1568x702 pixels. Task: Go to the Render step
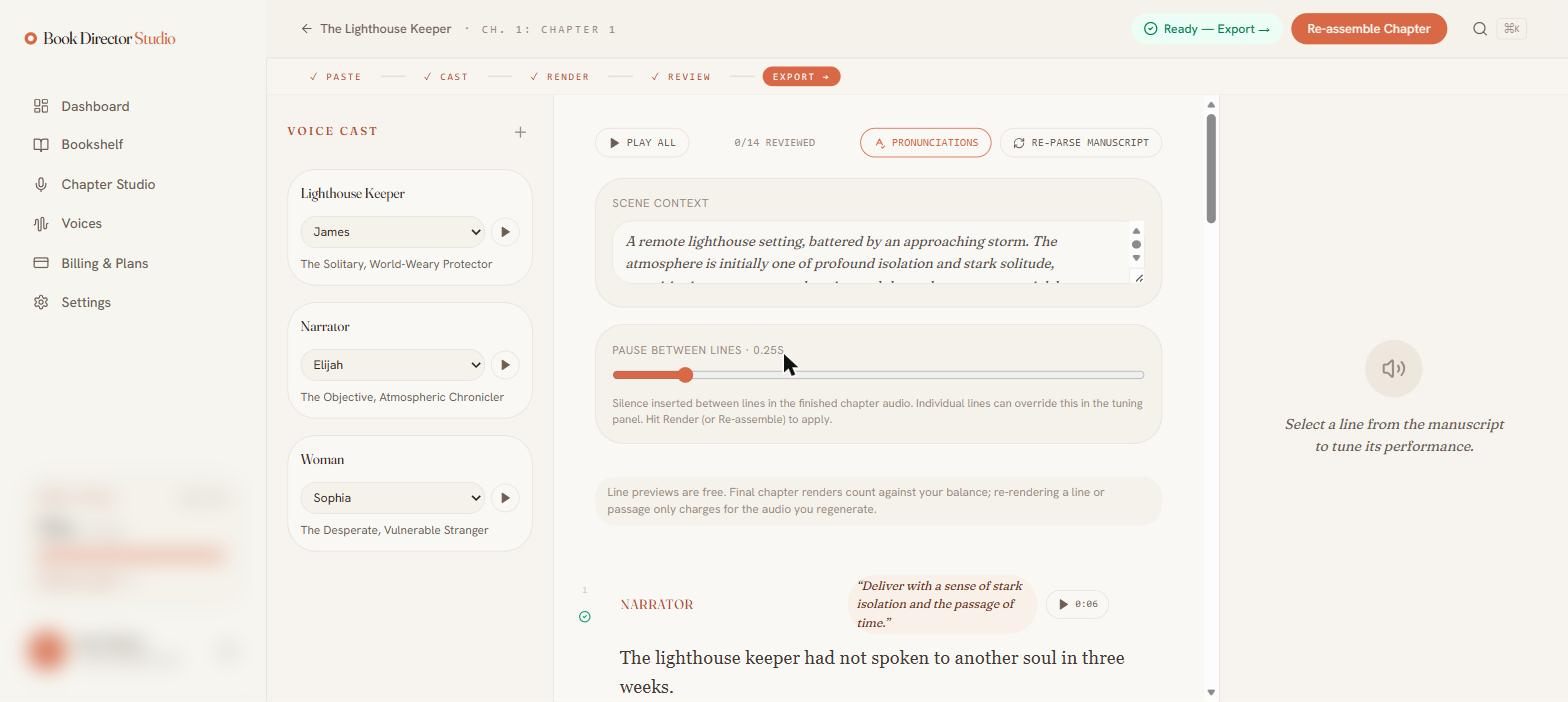560,76
